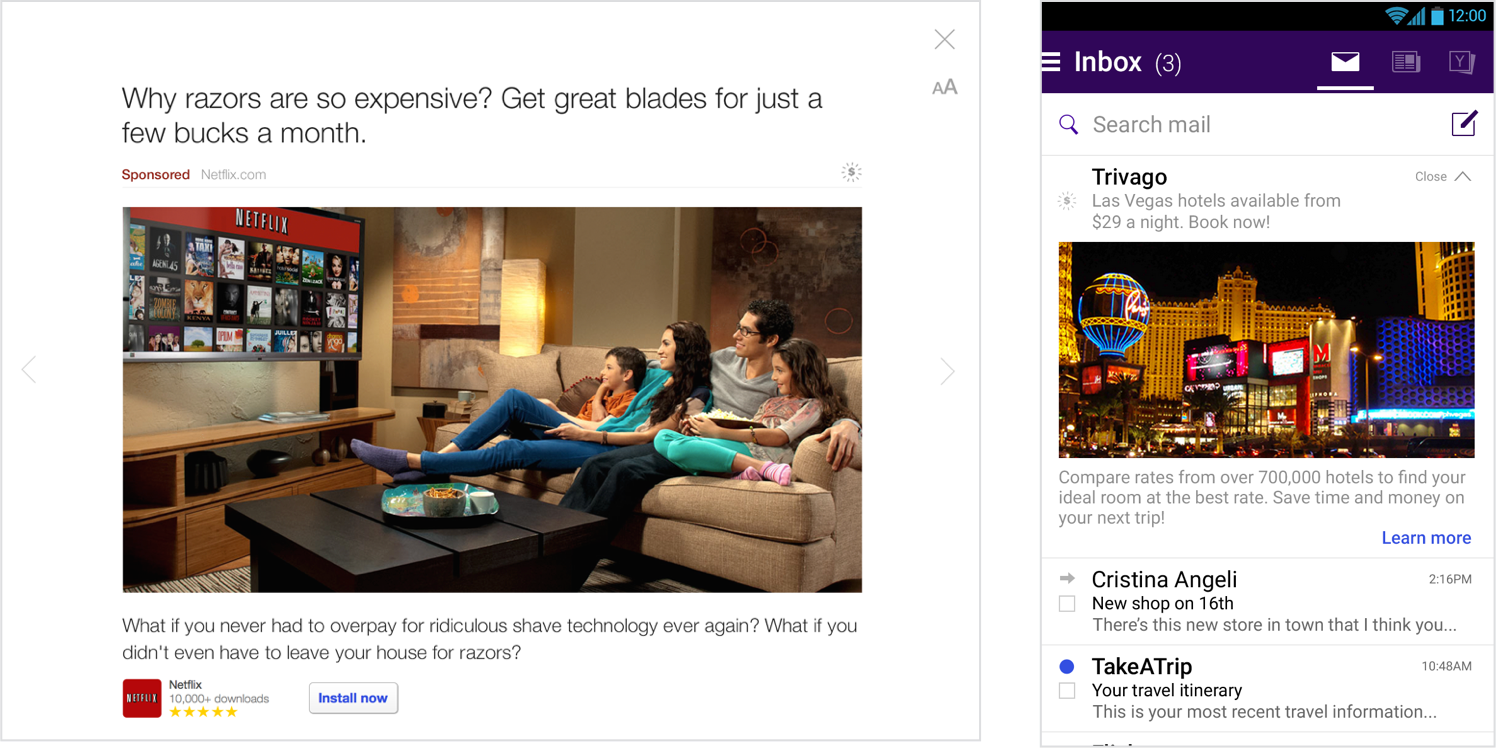Click the razors ad headline
Viewport: 1496px width, 748px height.
coord(472,115)
